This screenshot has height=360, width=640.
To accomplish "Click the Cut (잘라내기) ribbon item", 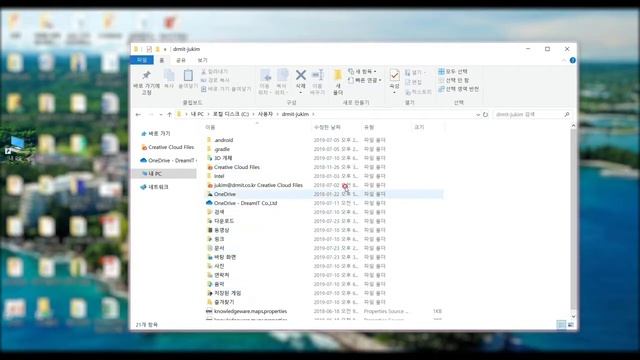I will click(215, 71).
